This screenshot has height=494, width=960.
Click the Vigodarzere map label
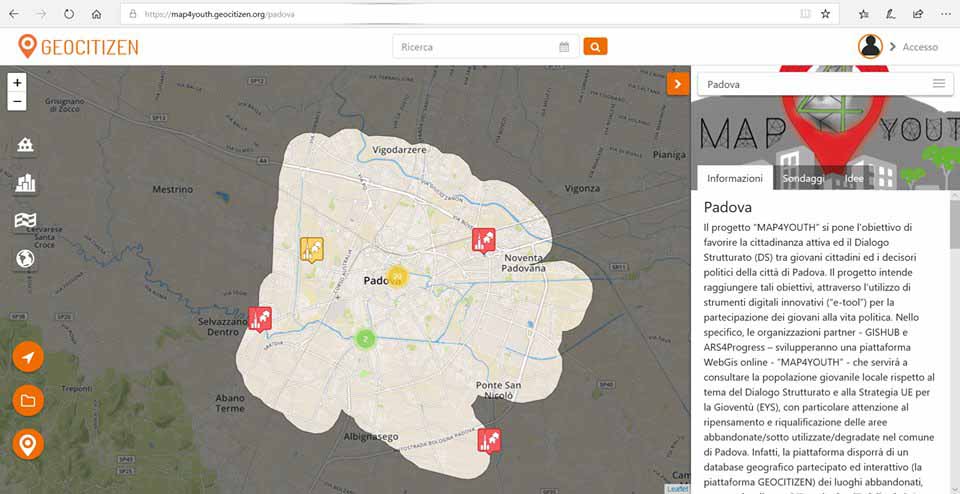point(399,149)
